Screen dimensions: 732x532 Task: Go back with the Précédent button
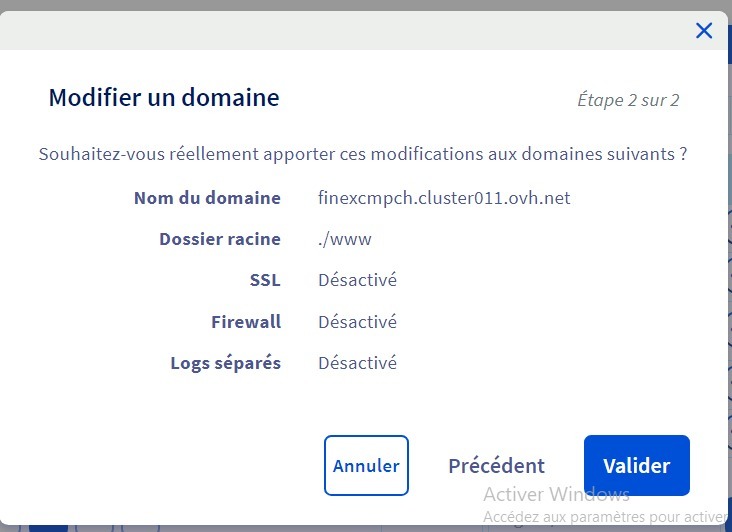point(496,466)
